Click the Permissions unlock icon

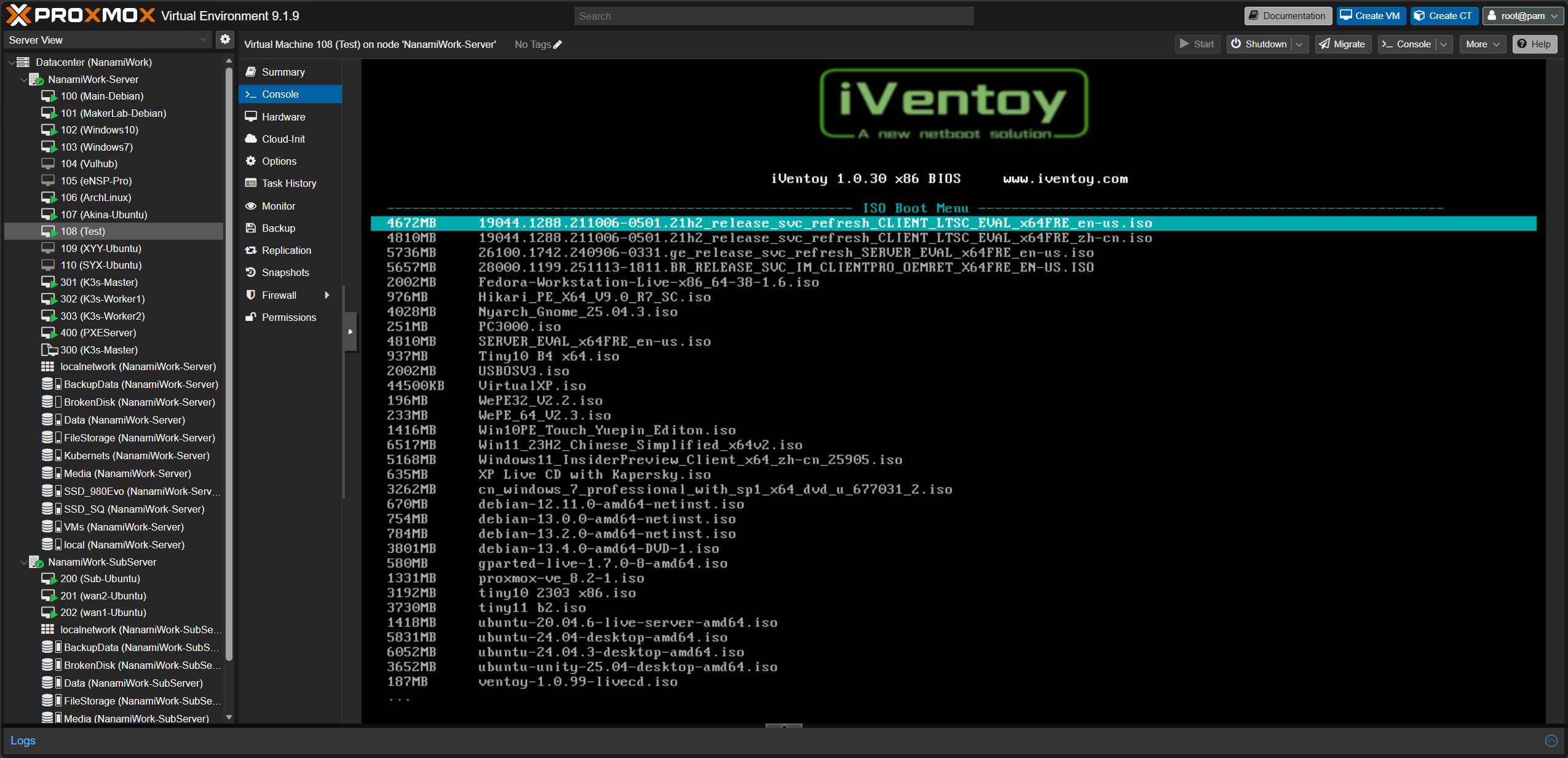point(251,317)
